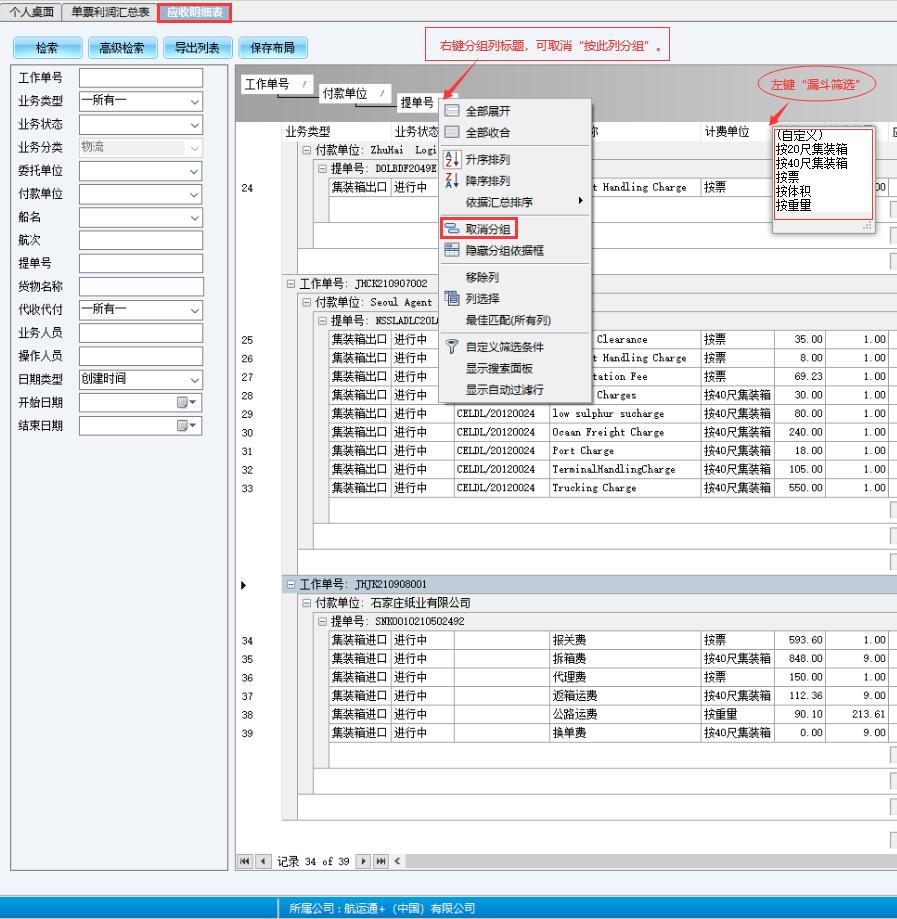The width and height of the screenshot is (897, 919).
Task: Expand the 业务类型 dropdown
Action: click(194, 100)
